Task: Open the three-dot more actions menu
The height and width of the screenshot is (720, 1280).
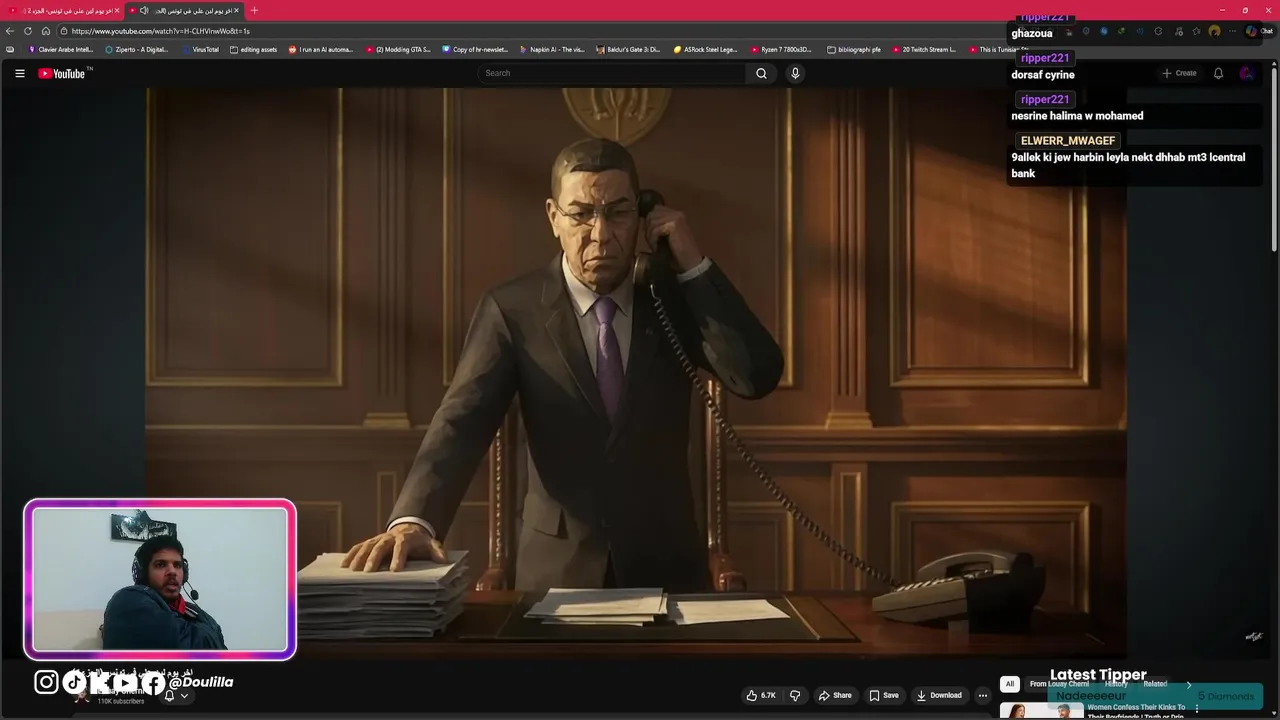Action: [x=983, y=695]
